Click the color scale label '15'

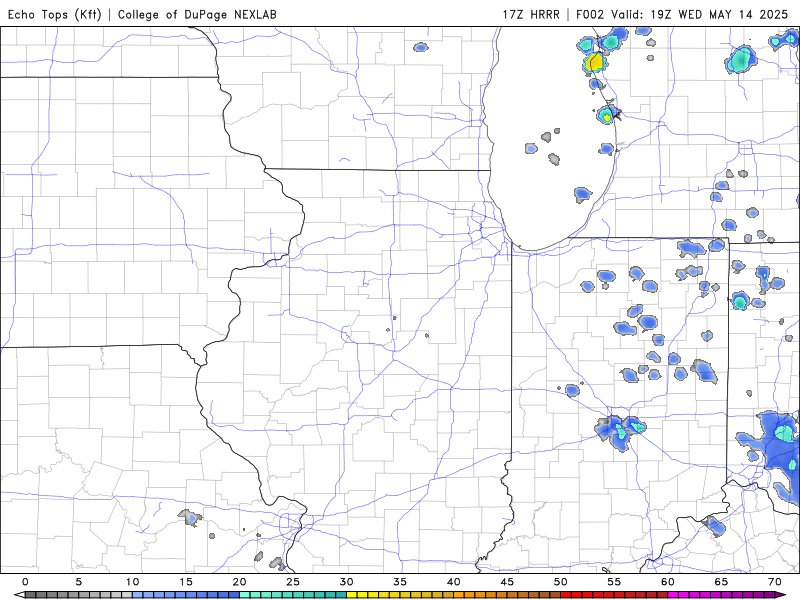coord(186,582)
